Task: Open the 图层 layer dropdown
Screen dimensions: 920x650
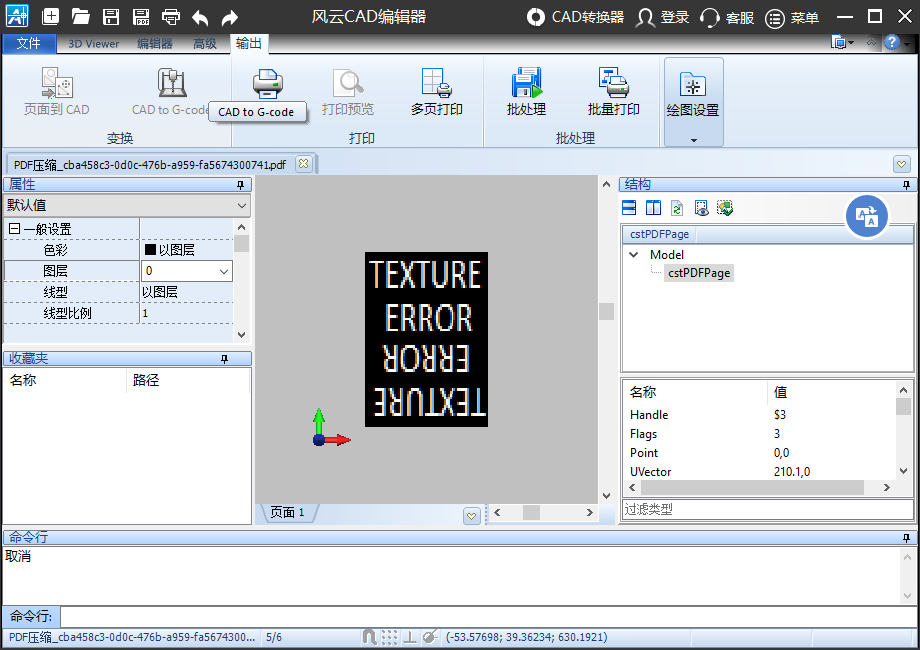Action: [224, 271]
